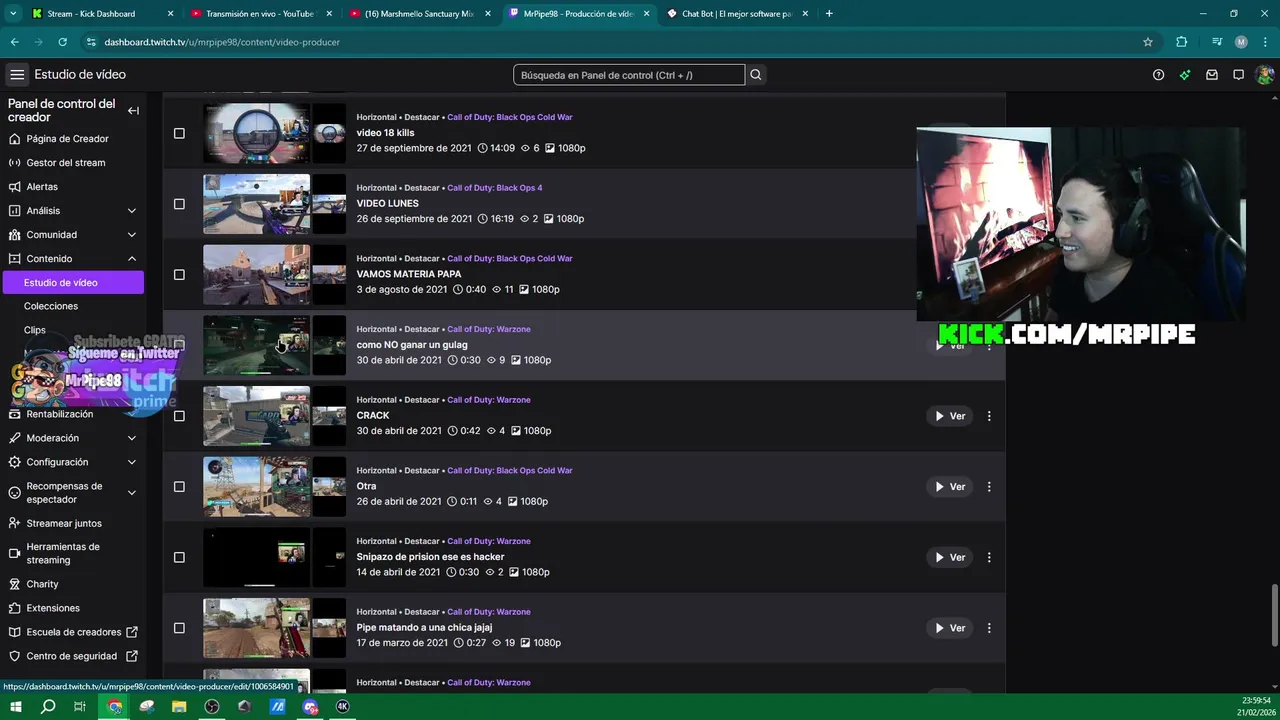Open Centro de seguridad external link
Viewport: 1280px width, 720px height.
[73, 656]
